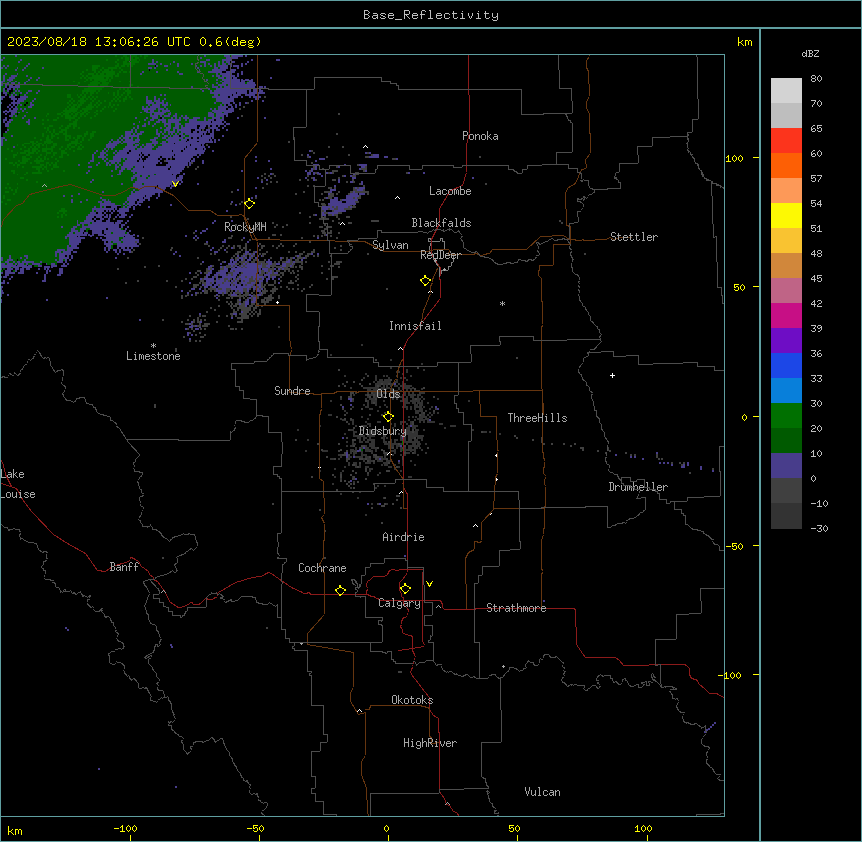
Task: Select the magenta 39-42 dBZ legend swatch
Action: (x=786, y=315)
